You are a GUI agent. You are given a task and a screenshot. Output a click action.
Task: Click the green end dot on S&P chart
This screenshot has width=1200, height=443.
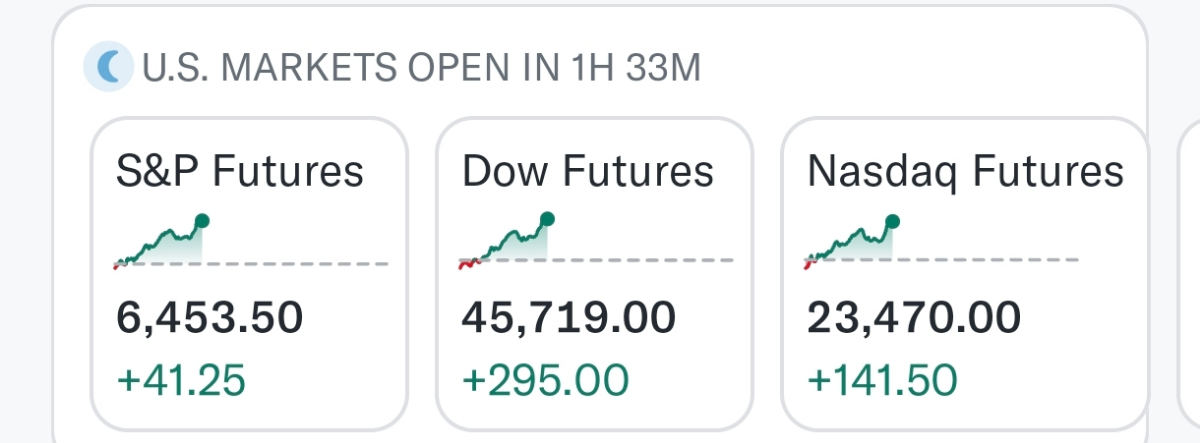[203, 220]
